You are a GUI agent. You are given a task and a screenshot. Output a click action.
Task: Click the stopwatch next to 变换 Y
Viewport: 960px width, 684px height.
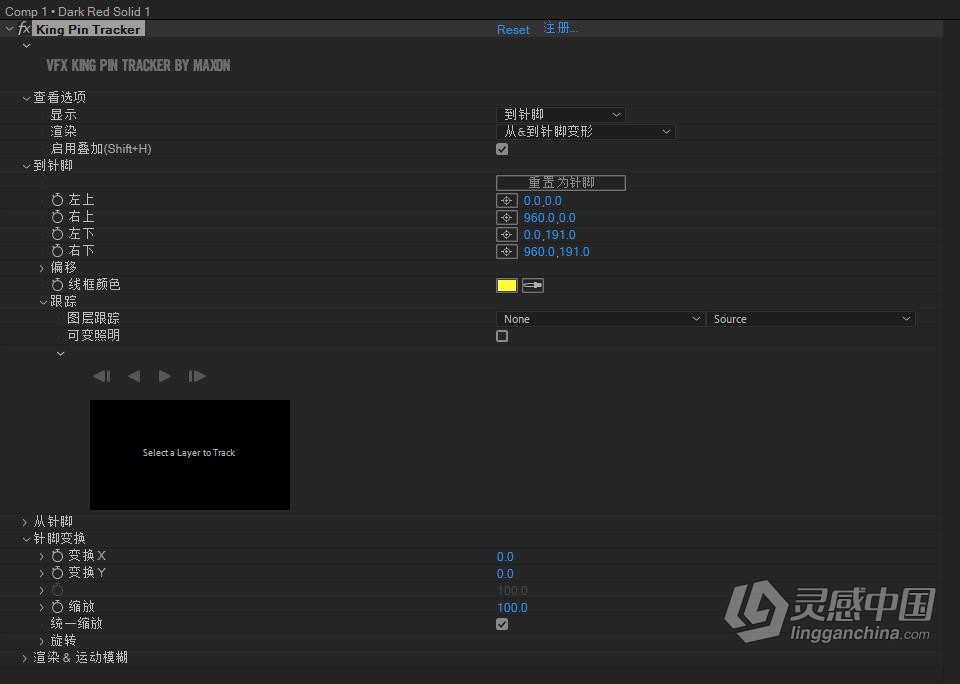coord(58,573)
